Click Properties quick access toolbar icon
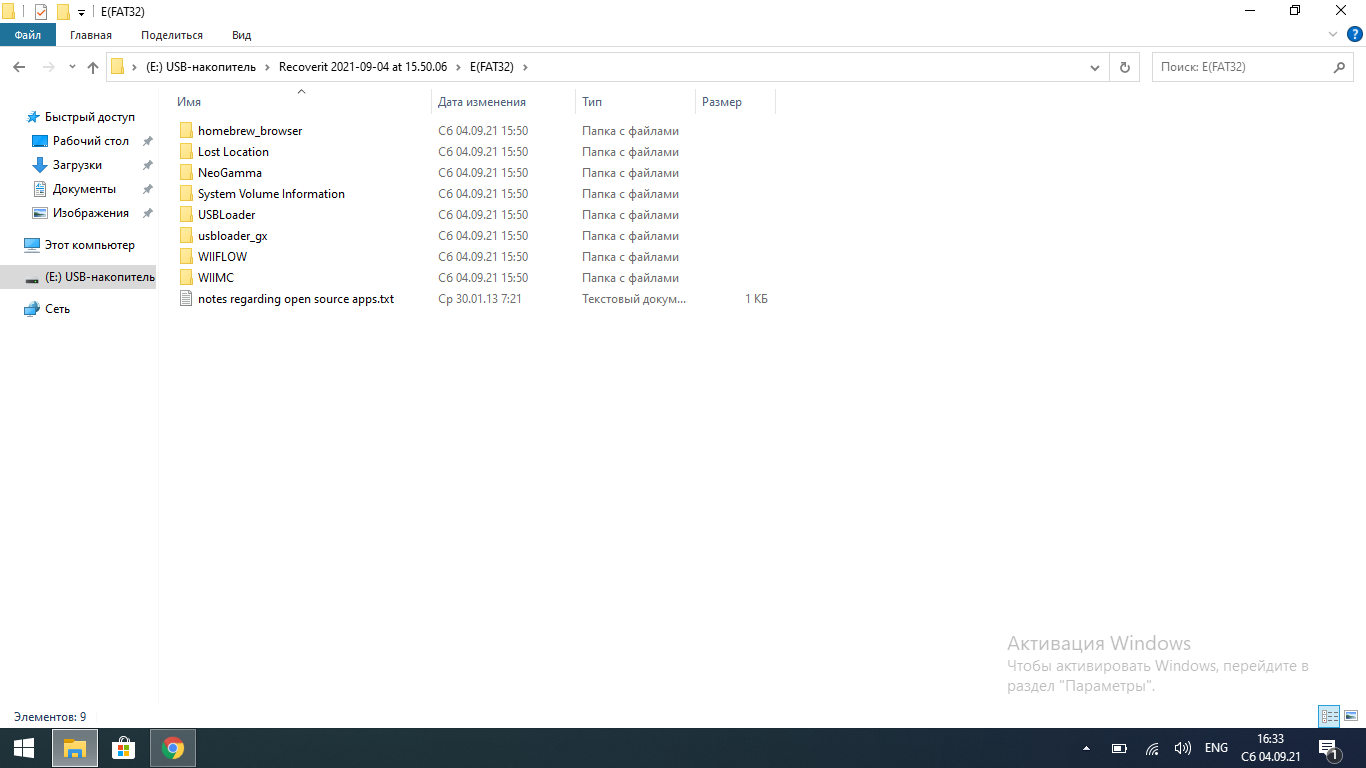Screen dimensions: 1366x768 [x=40, y=11]
